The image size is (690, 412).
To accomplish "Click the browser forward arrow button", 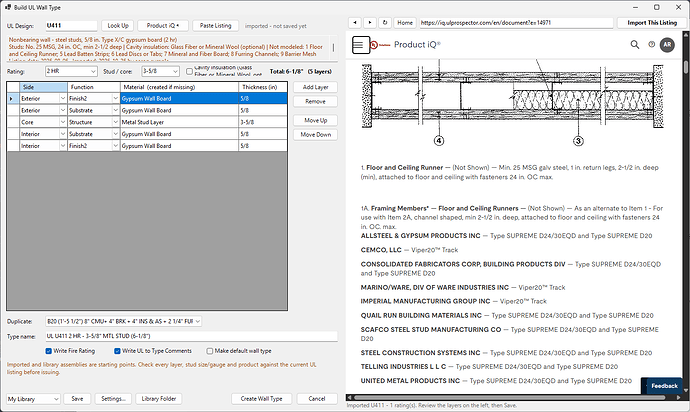I will click(x=370, y=22).
